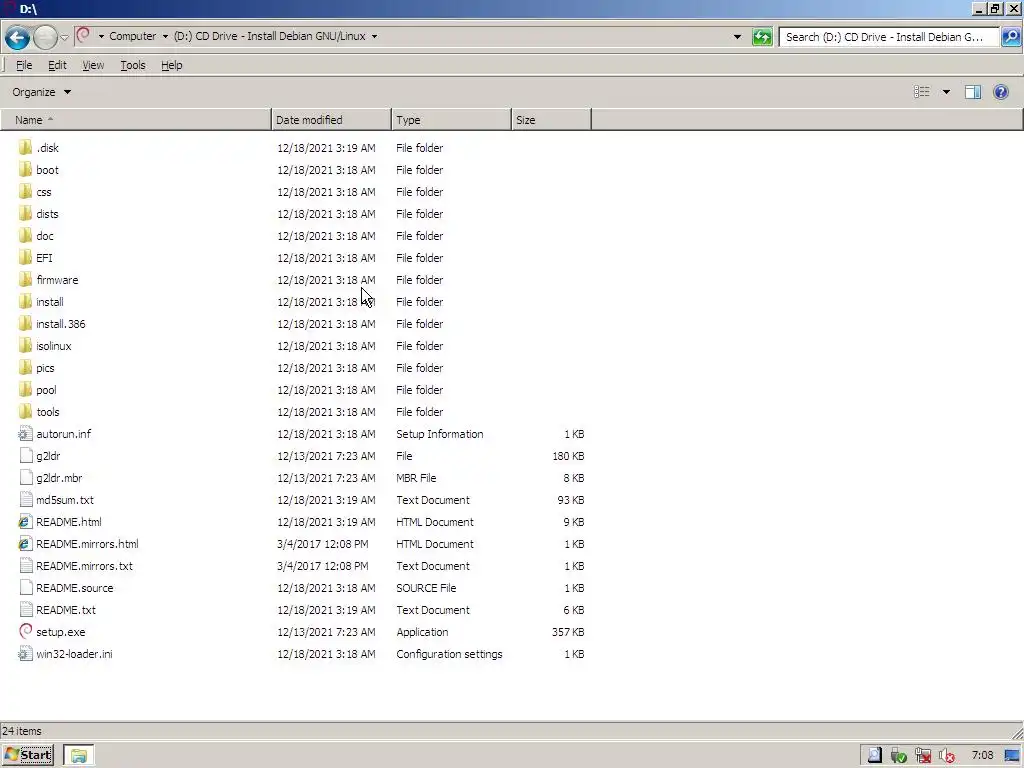Select the README.txt file name
Viewport: 1024px width, 768px height.
(x=66, y=610)
